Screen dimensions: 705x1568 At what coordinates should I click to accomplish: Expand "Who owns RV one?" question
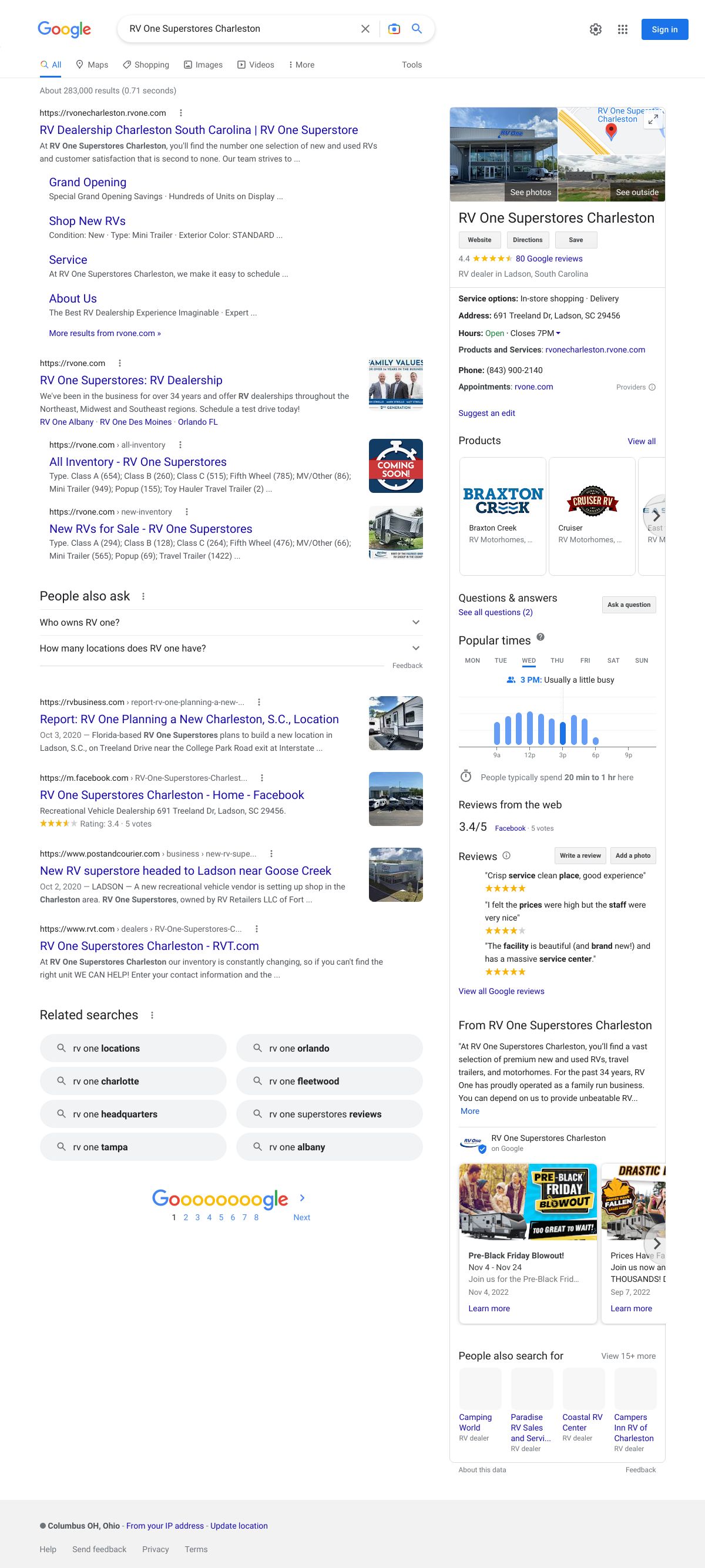(415, 622)
